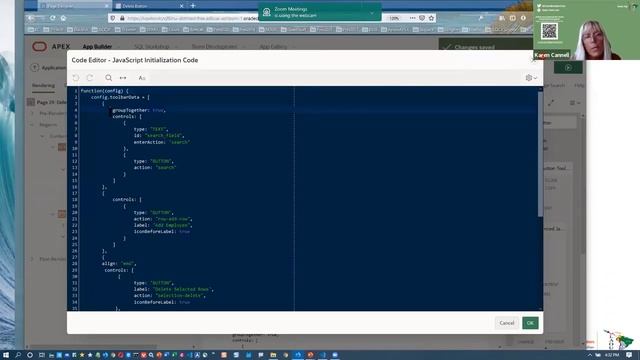Open the Windows Start menu
Image resolution: width=640 pixels, height=360 pixels.
coord(6,355)
